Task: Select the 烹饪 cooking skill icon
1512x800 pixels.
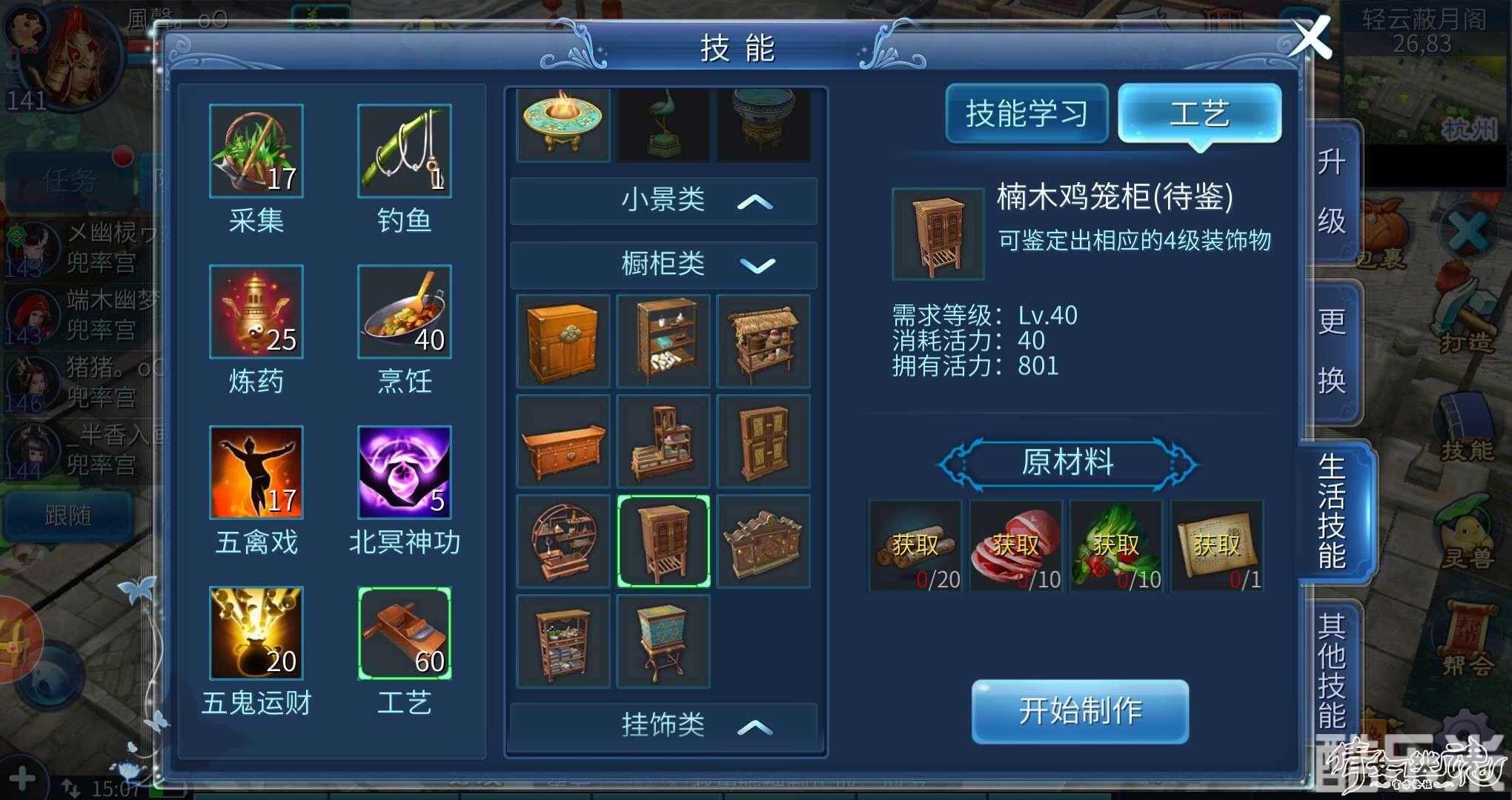Action: (x=405, y=312)
